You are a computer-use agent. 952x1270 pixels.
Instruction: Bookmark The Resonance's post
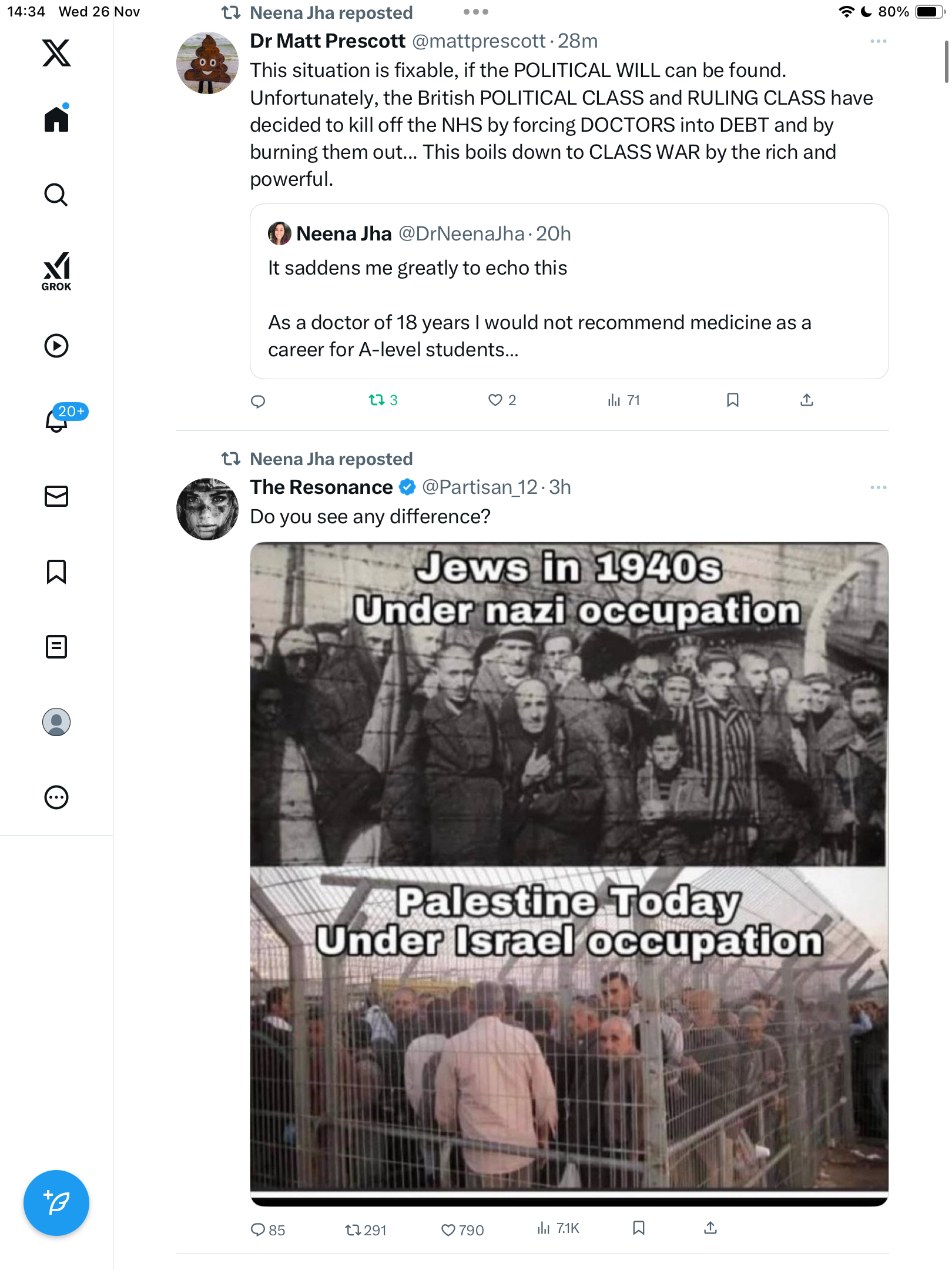click(639, 1228)
